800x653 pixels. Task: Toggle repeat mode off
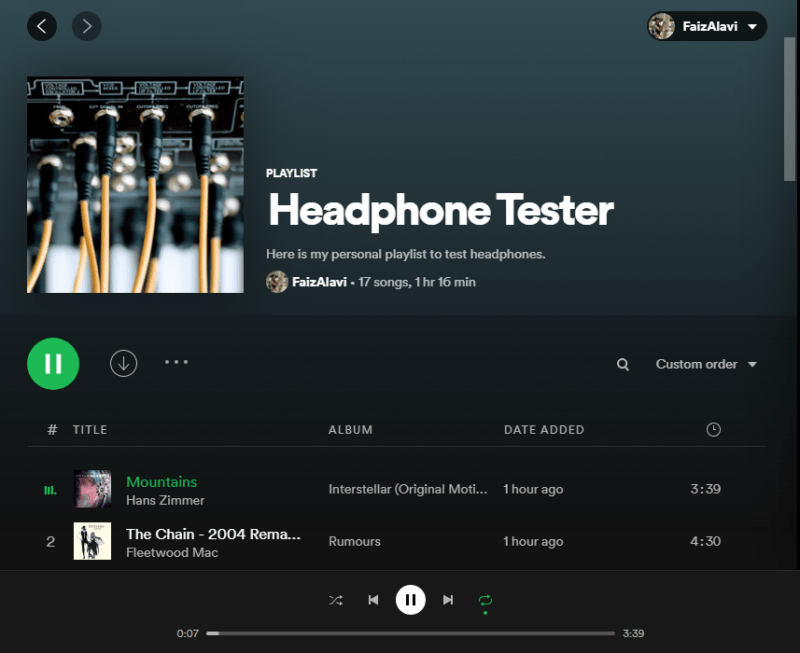pos(486,600)
